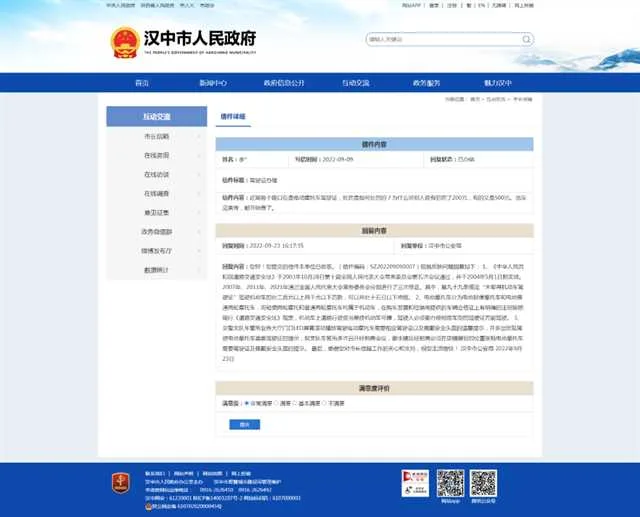Click the red government agency badge in footer
The image size is (640, 517).
pos(120,482)
